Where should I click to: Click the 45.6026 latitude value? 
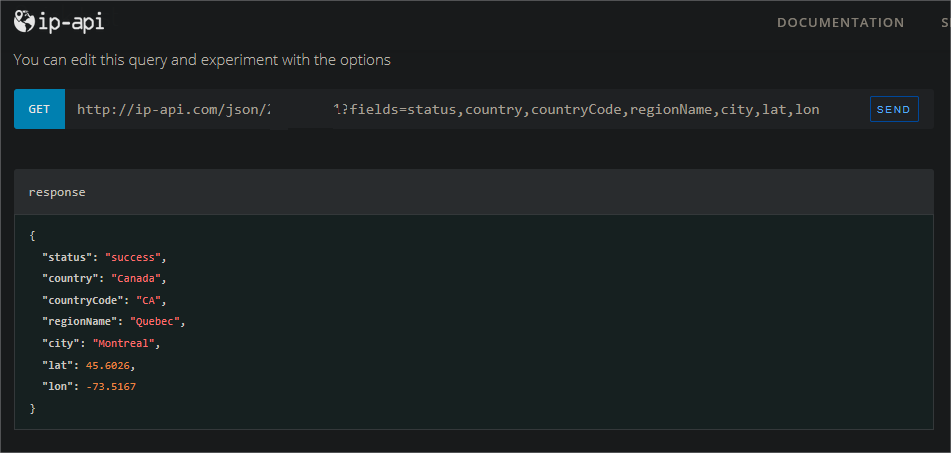click(109, 364)
